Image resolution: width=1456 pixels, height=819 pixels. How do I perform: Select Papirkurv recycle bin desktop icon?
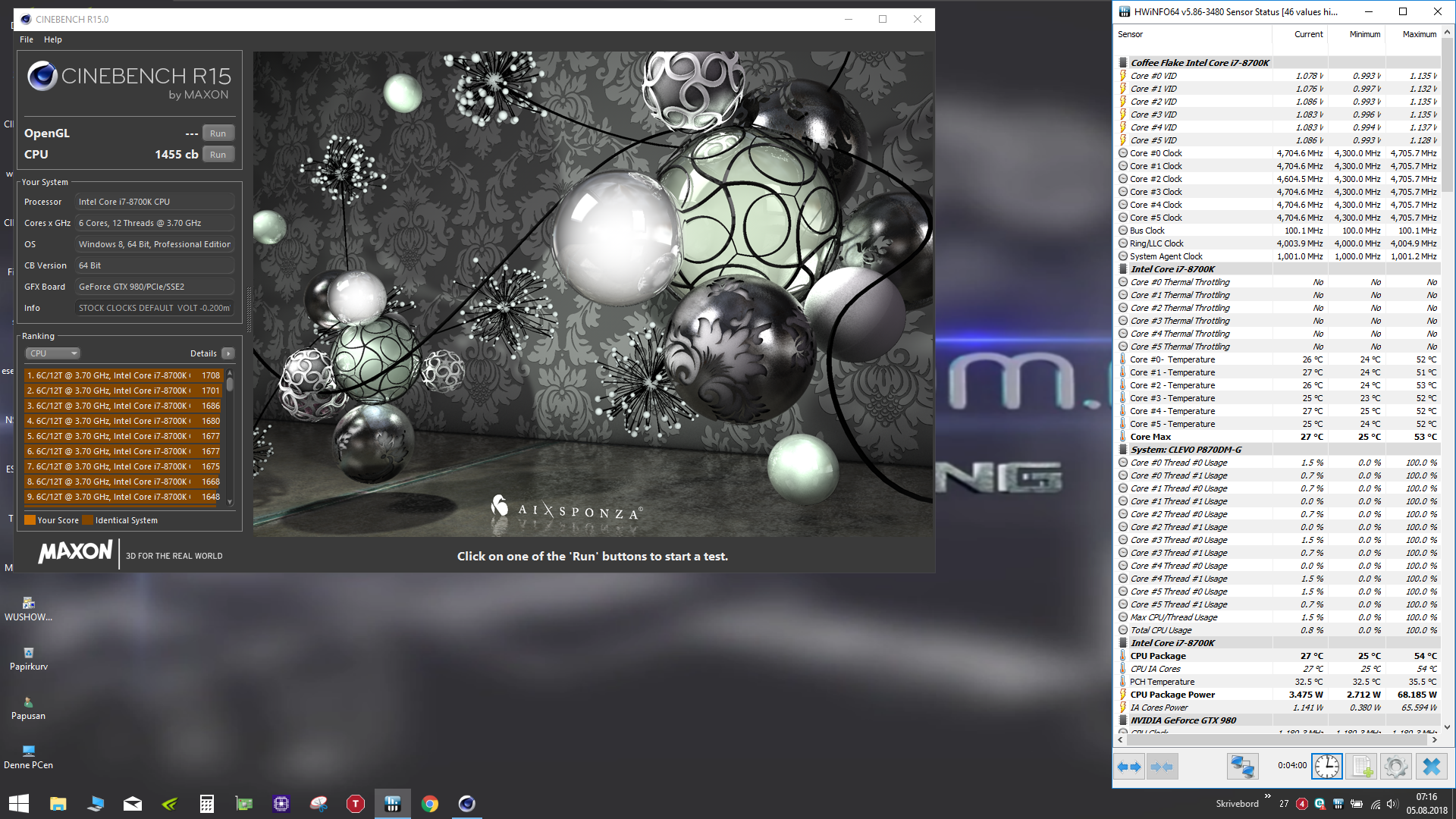[29, 659]
